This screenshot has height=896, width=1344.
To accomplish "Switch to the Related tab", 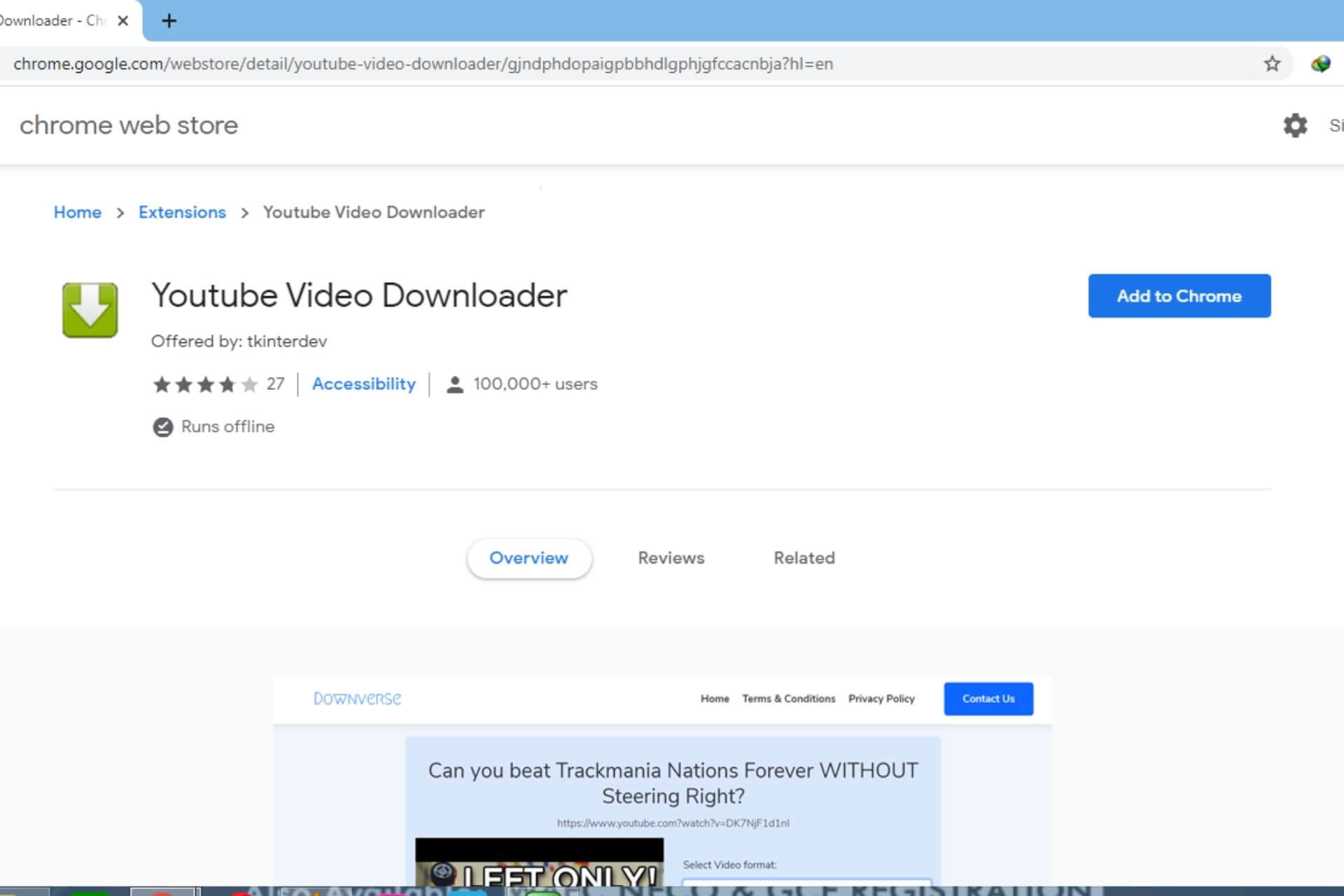I will point(804,558).
